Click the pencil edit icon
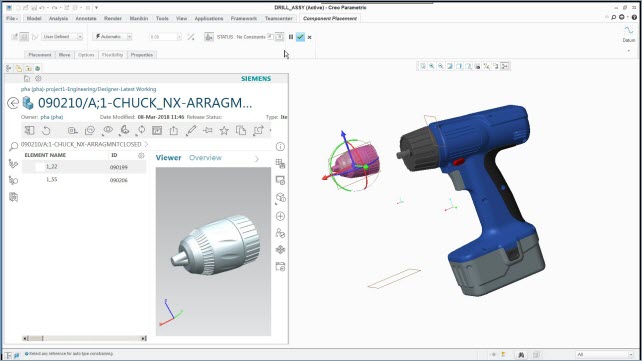The width and height of the screenshot is (642, 361). [x=191, y=131]
